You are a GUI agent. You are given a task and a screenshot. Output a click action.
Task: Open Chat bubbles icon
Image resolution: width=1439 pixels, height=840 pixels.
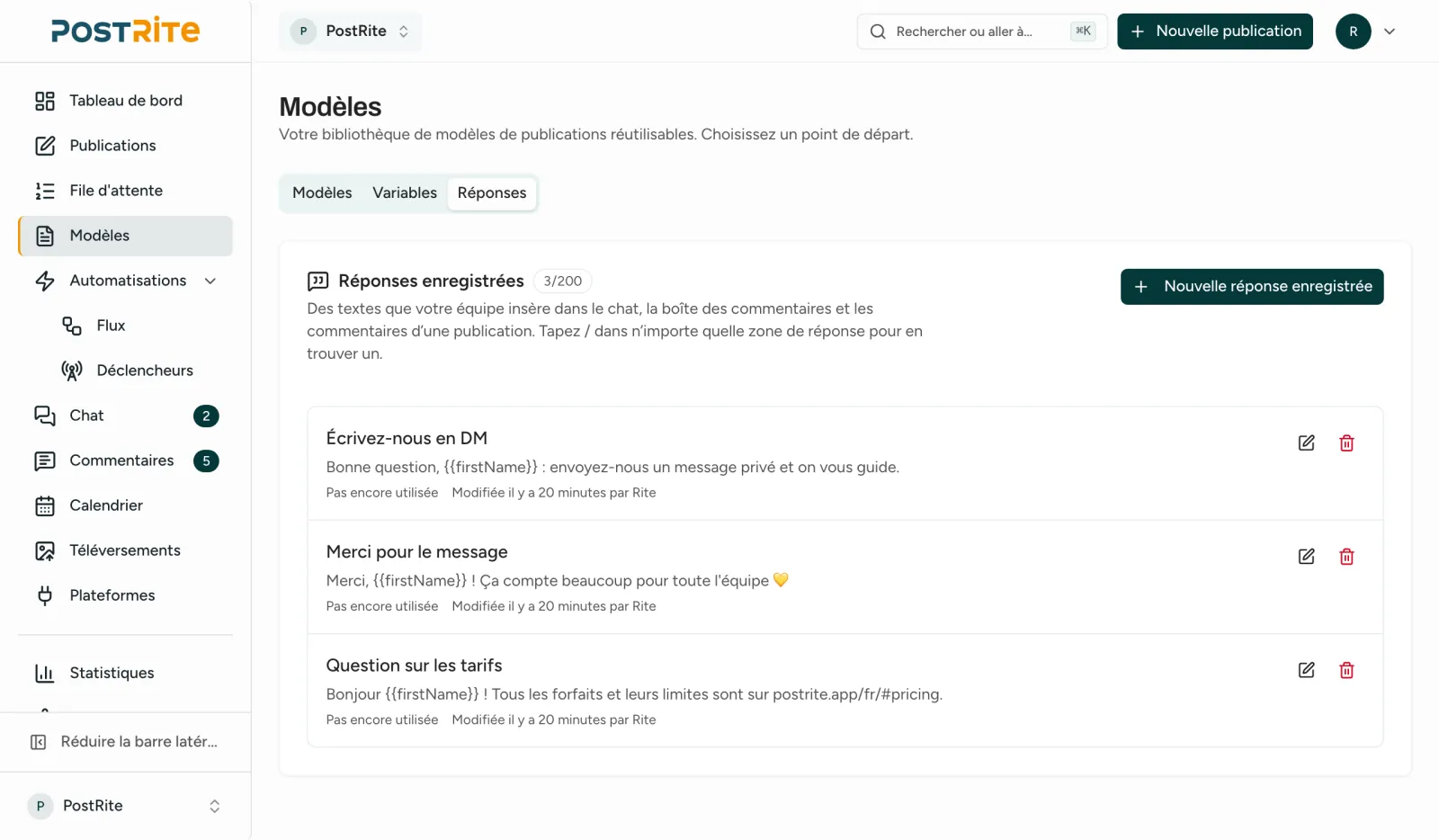tap(45, 416)
